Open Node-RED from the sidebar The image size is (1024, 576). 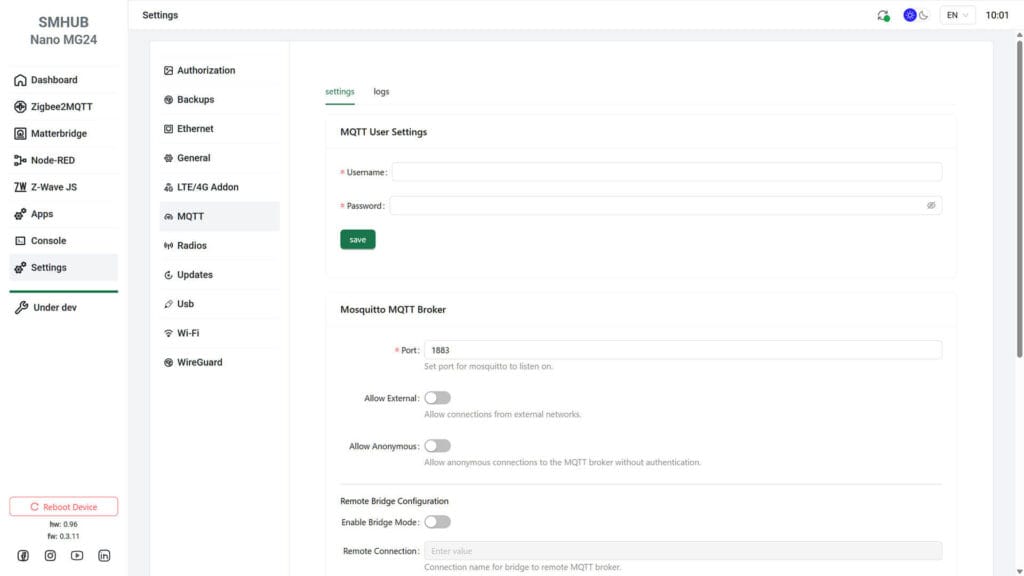click(57, 160)
